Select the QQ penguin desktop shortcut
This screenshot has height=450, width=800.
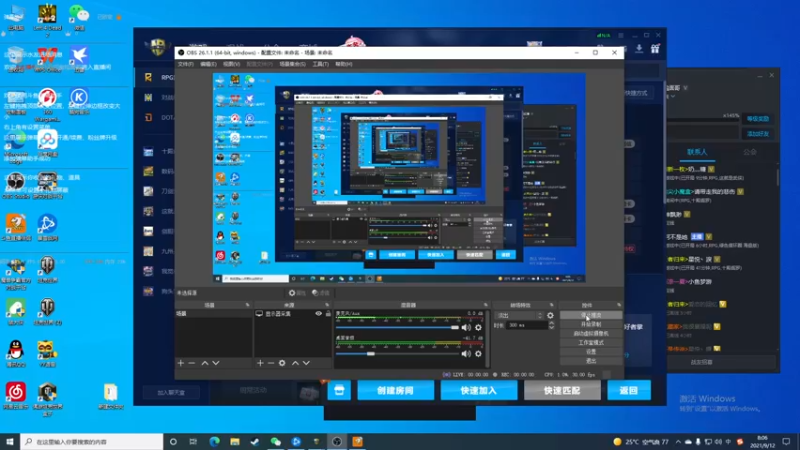coord(16,354)
